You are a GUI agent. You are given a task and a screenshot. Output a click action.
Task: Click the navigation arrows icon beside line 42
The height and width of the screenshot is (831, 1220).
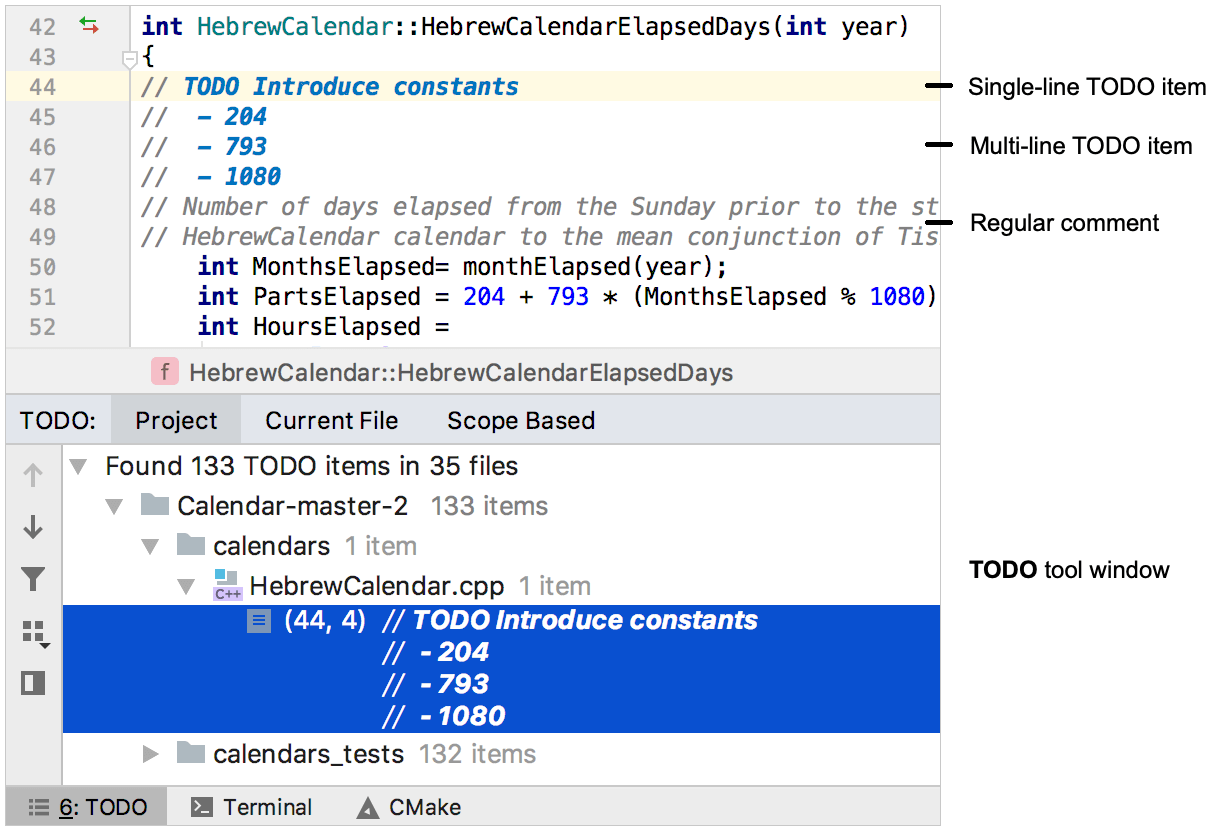click(89, 27)
